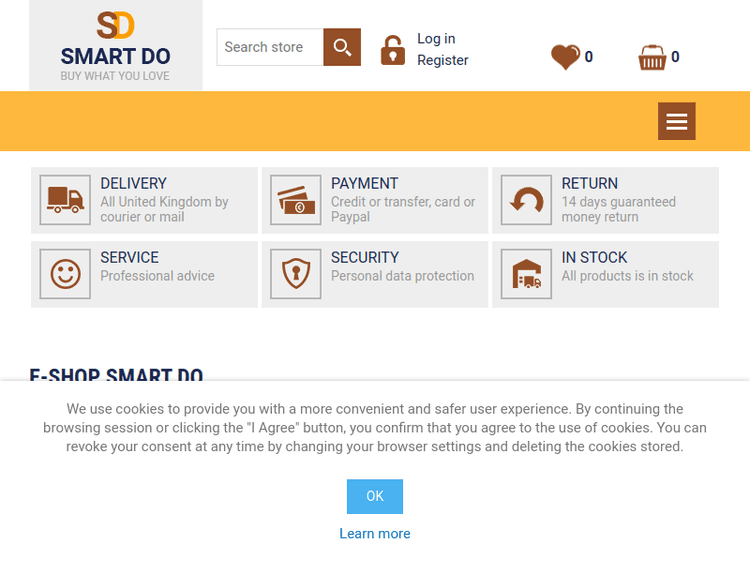Select the IN STOCK heading text
Screen dimensions: 750x563
click(594, 257)
